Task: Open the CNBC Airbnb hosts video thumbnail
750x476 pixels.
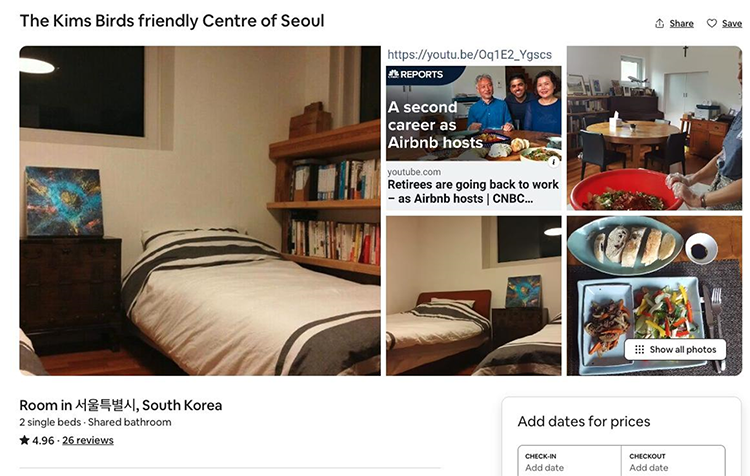Action: (x=474, y=128)
